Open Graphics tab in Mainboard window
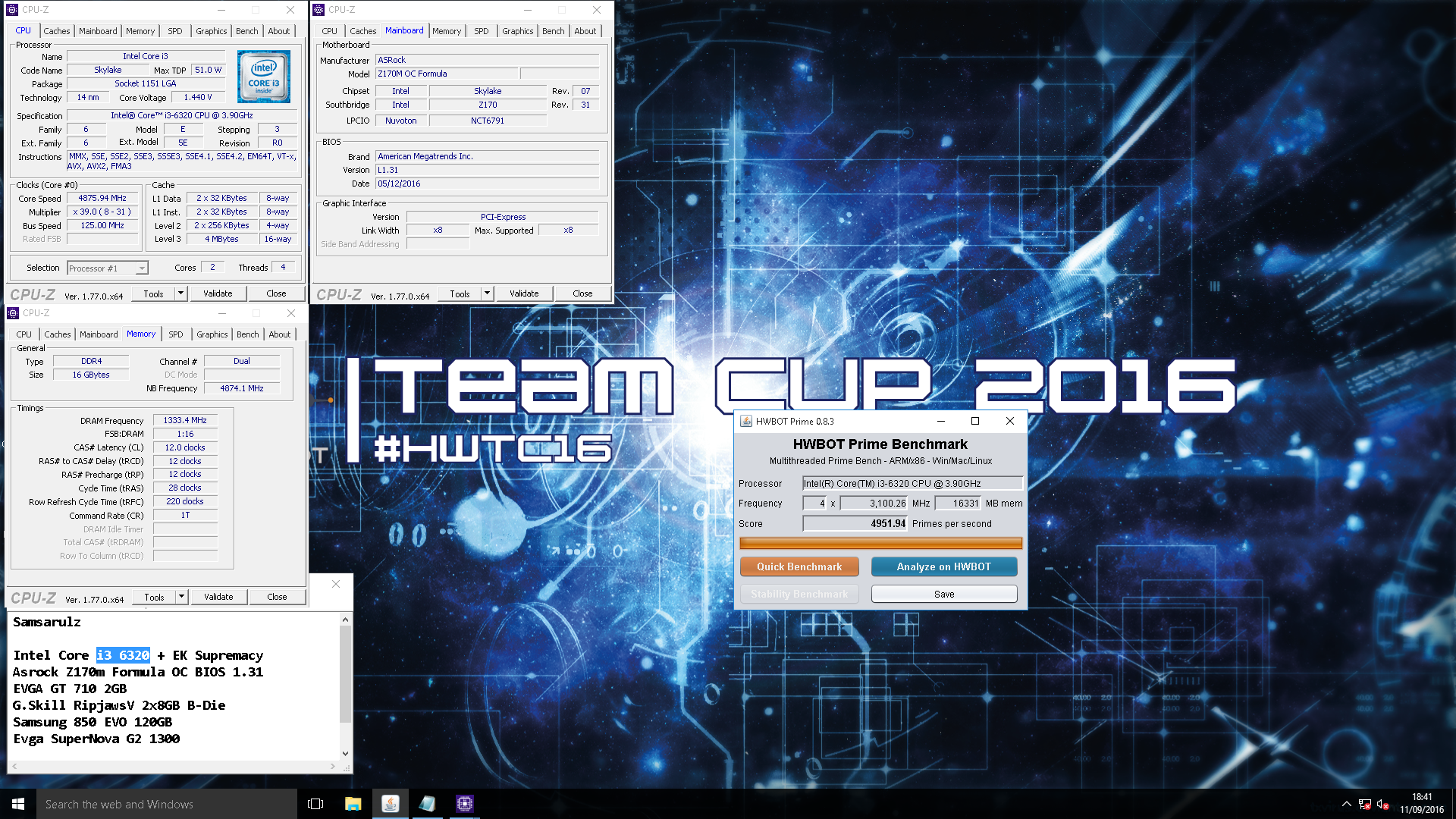Screen dimensions: 1456x819 click(517, 31)
